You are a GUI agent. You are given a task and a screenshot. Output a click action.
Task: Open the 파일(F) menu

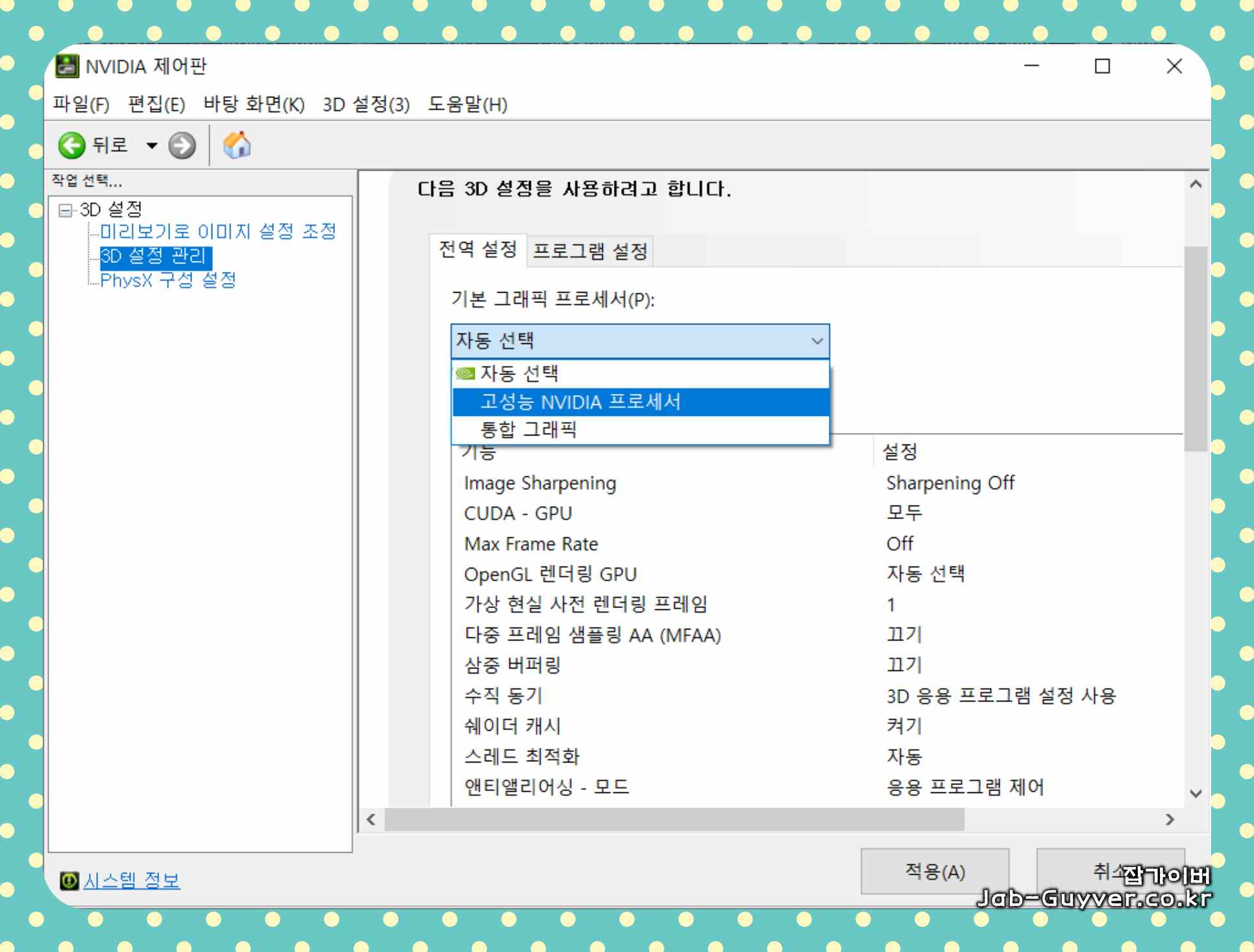click(80, 104)
